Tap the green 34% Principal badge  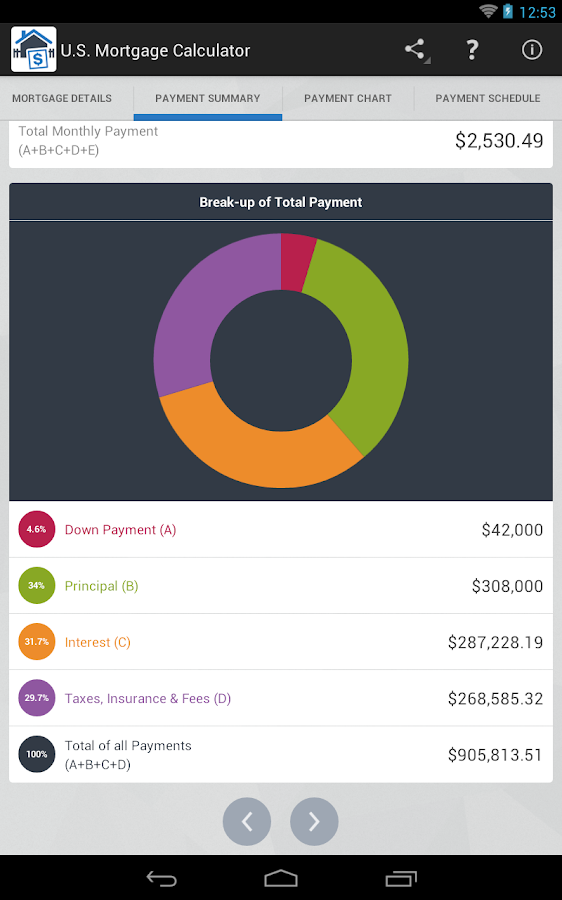point(37,585)
